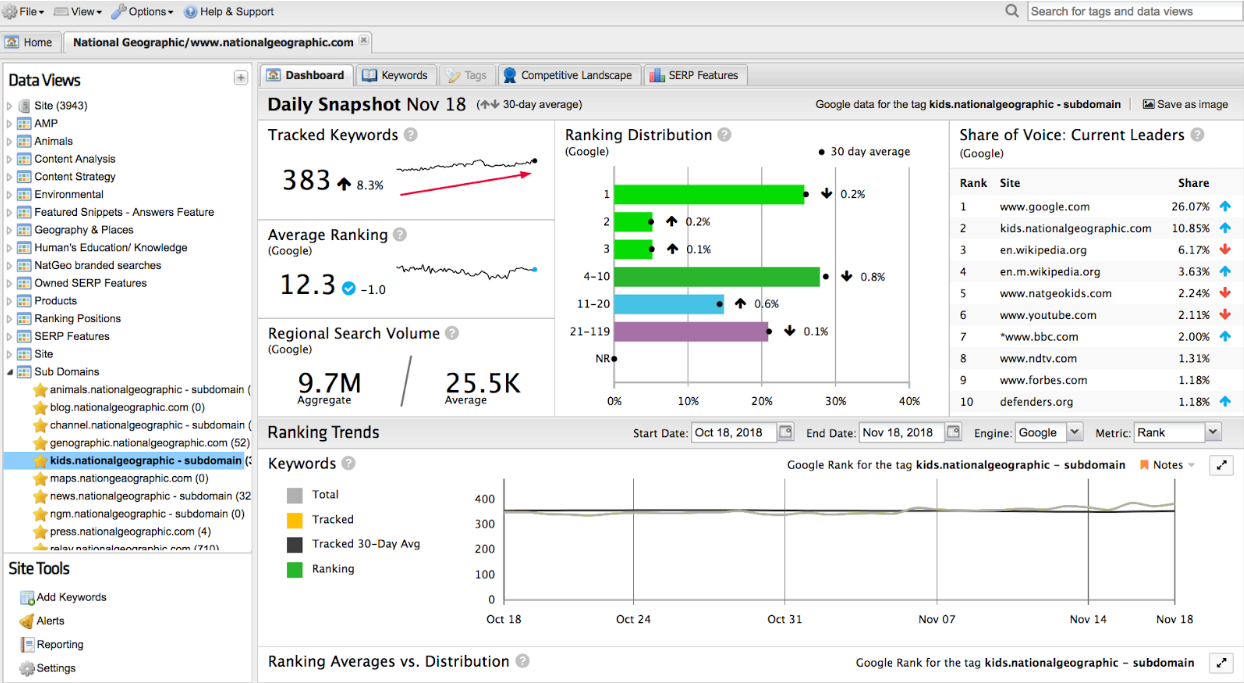1244x683 pixels.
Task: Click the Alerts bell icon in Site Tools
Action: pyautogui.click(x=27, y=621)
